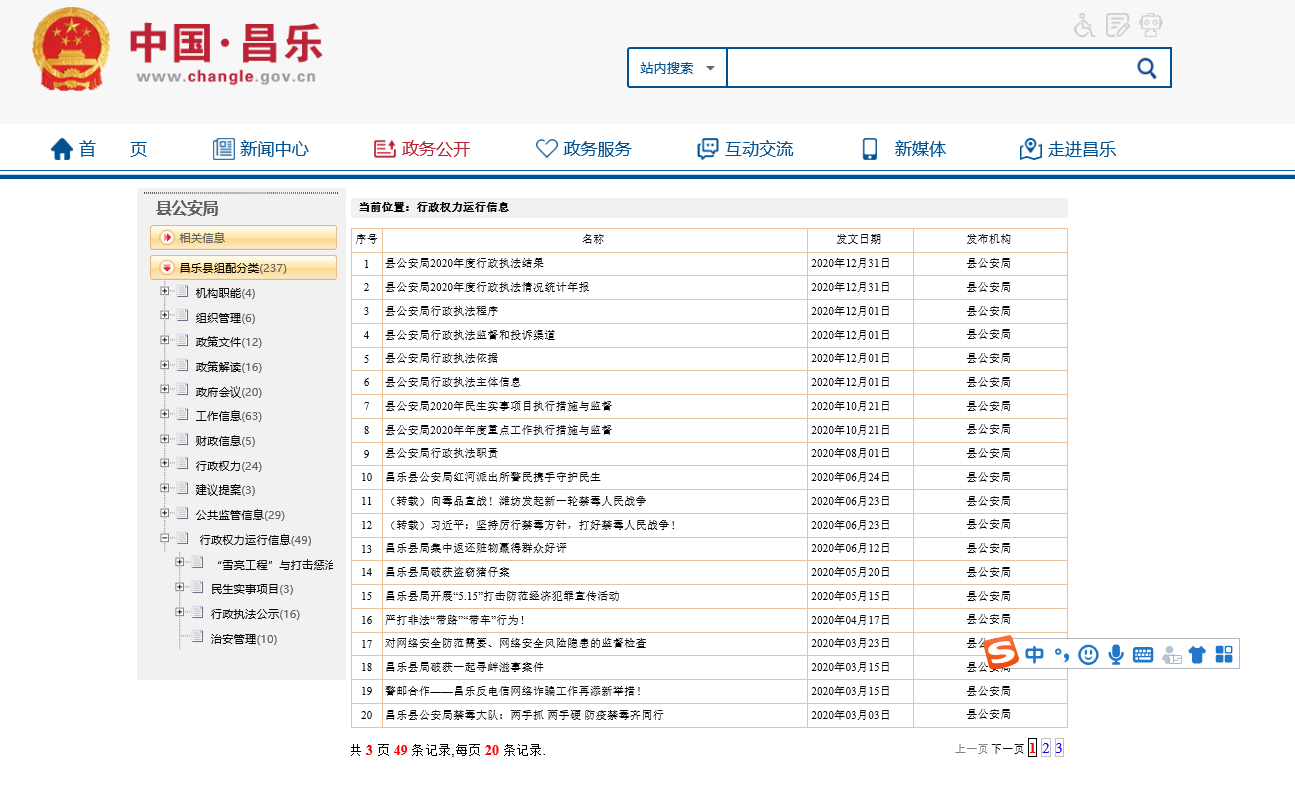Open the 新闻中心 navigation menu
The image size is (1295, 799).
pos(261,149)
